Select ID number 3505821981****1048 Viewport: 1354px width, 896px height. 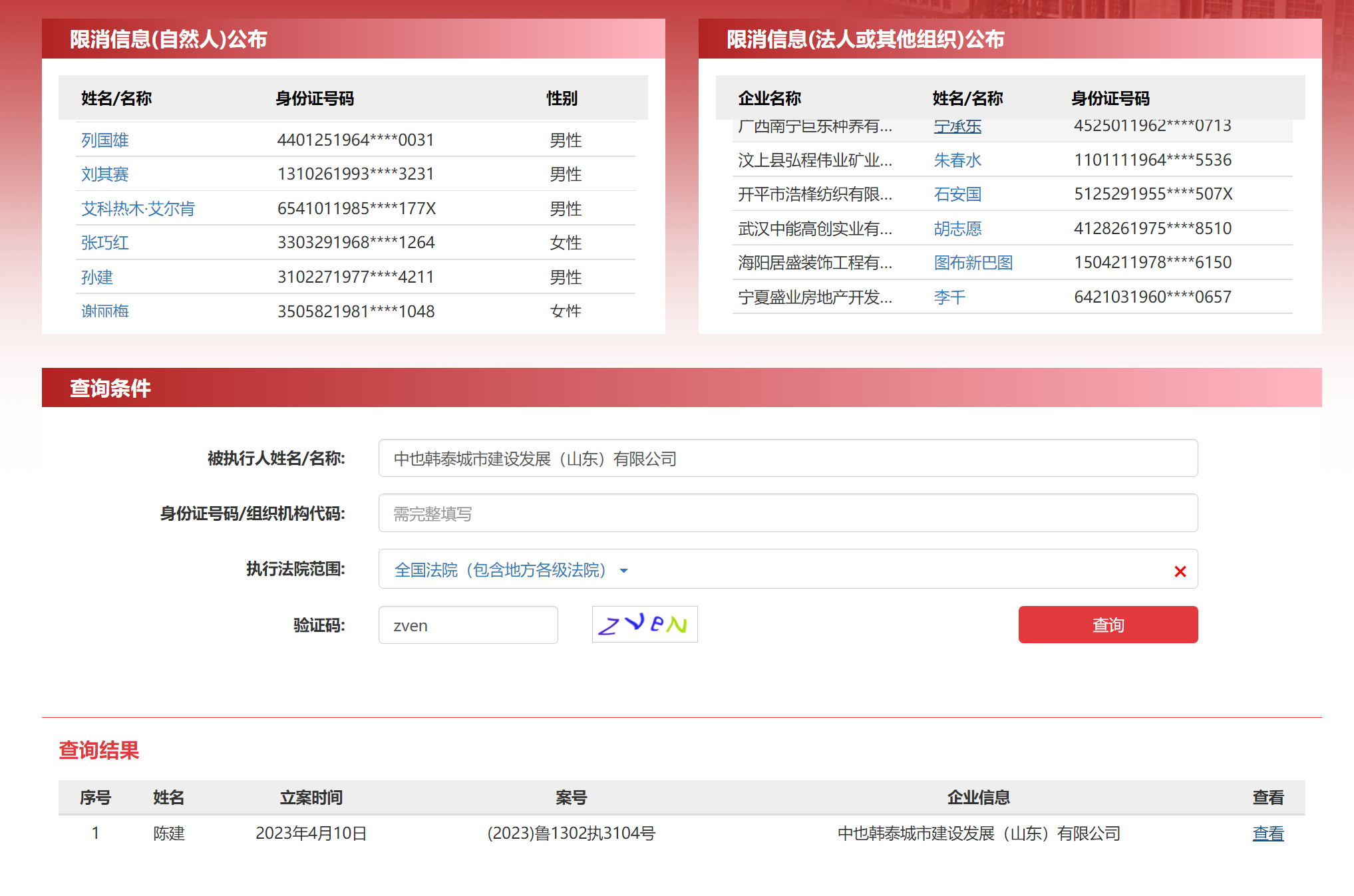[356, 311]
